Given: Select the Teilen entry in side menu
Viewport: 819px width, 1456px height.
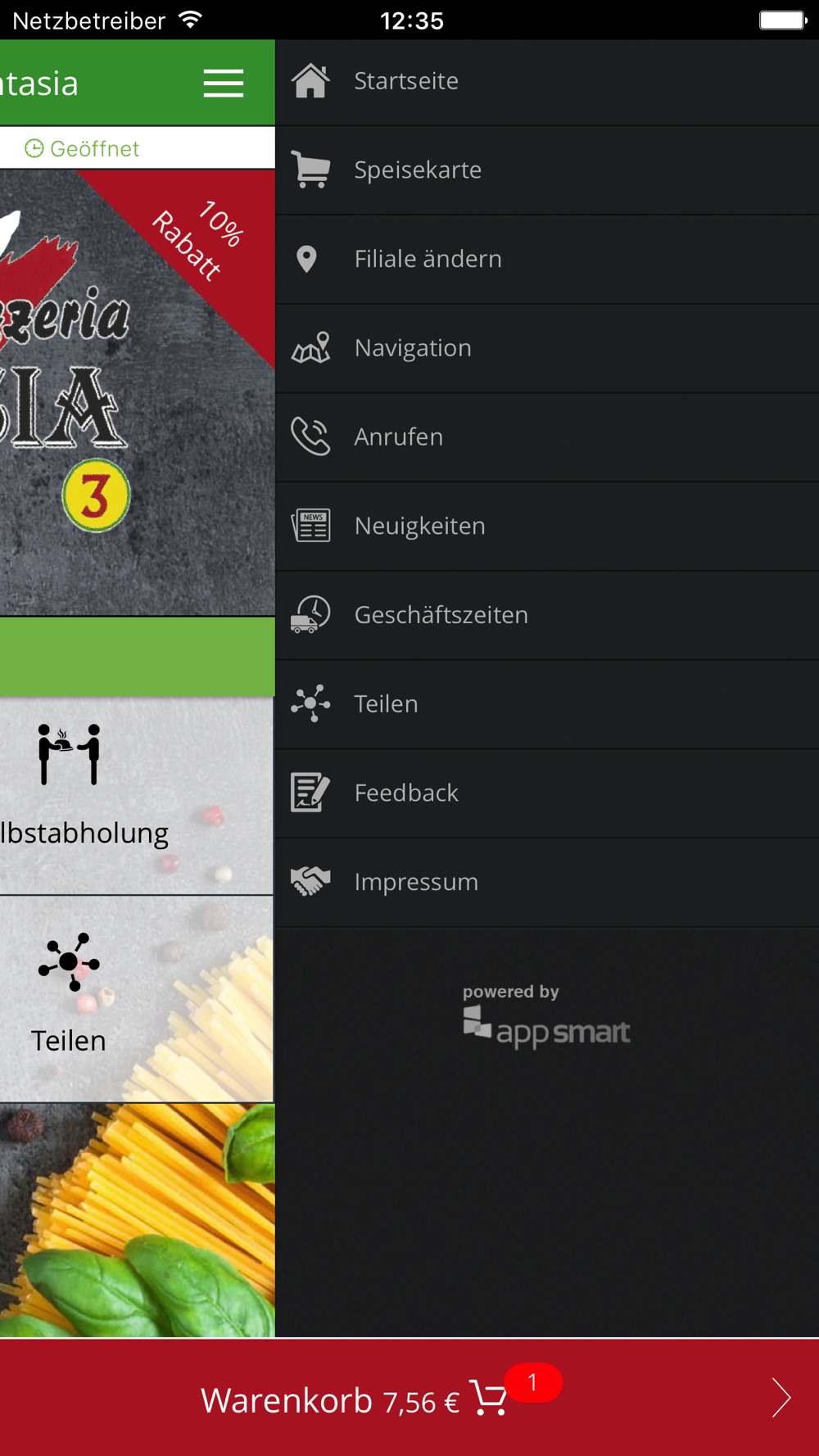Looking at the screenshot, I should (547, 704).
